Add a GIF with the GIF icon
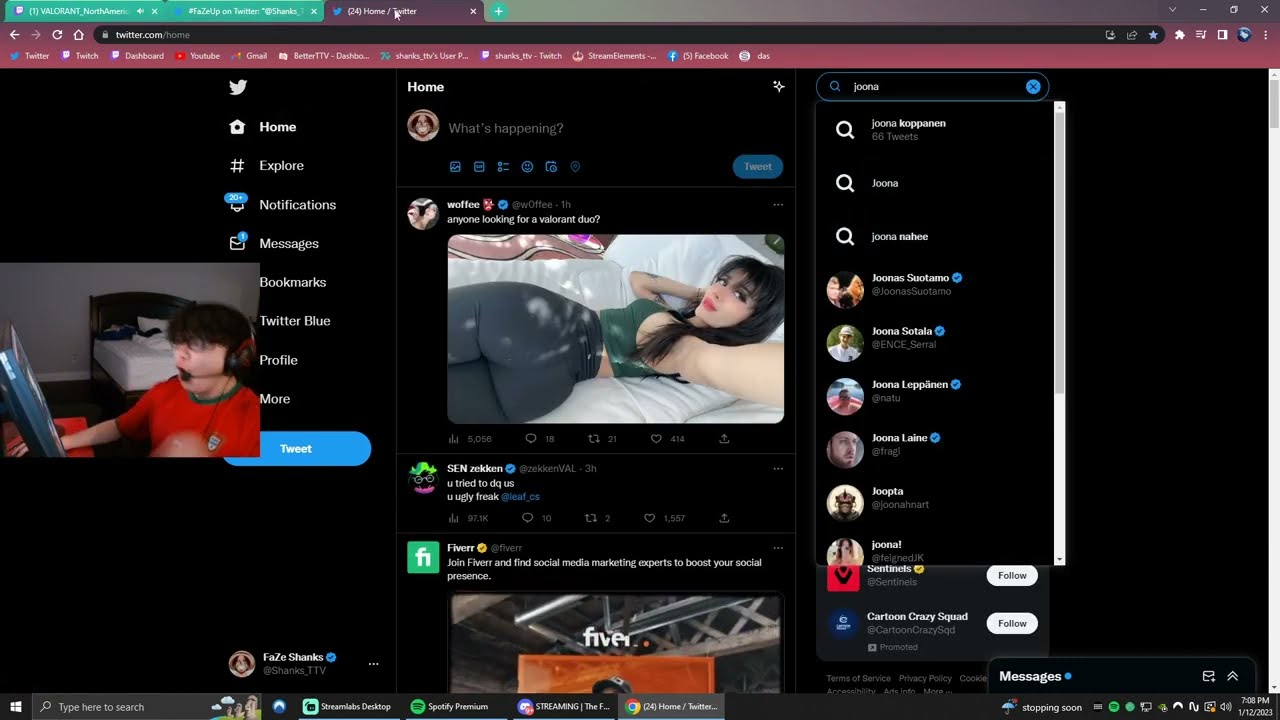Viewport: 1280px width, 720px height. [x=479, y=167]
